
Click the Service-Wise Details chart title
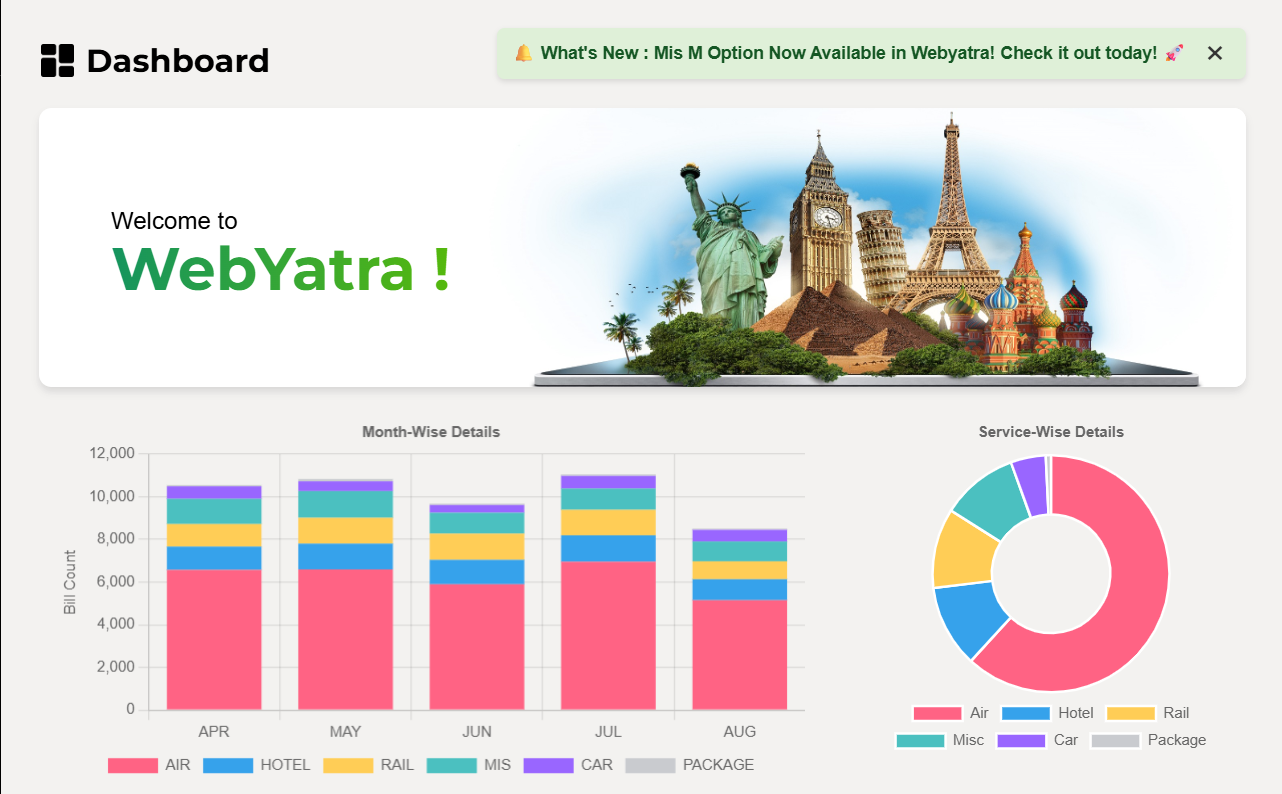(1051, 432)
